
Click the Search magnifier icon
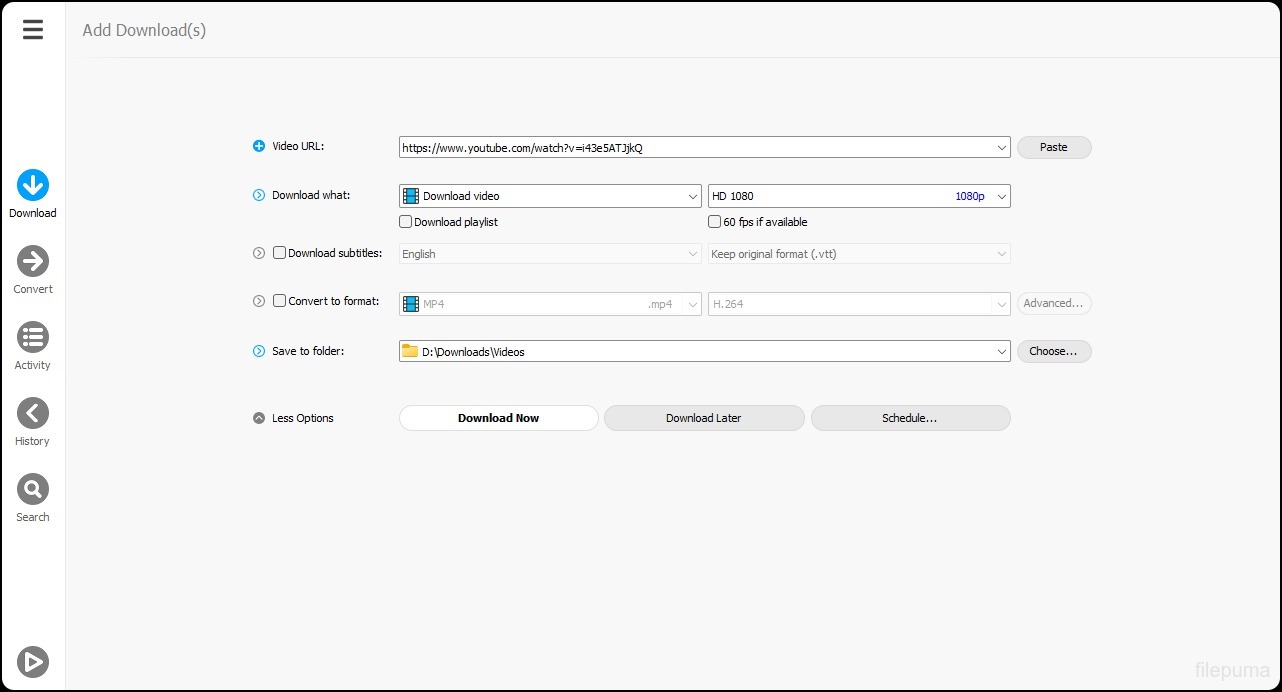tap(33, 490)
